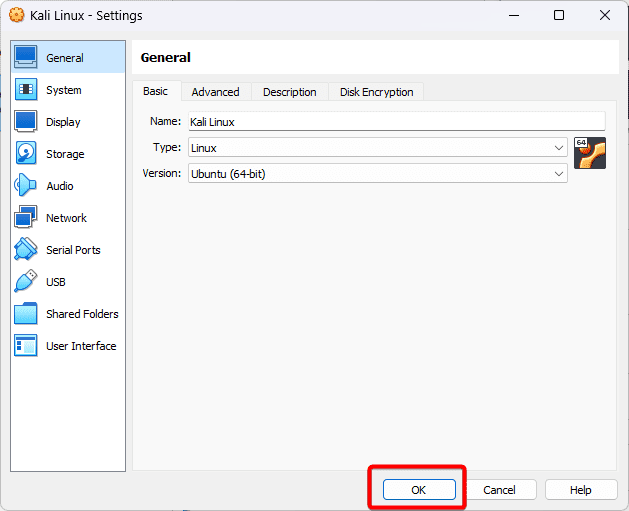Open the System settings icon
This screenshot has height=511, width=629.
pyautogui.click(x=26, y=89)
